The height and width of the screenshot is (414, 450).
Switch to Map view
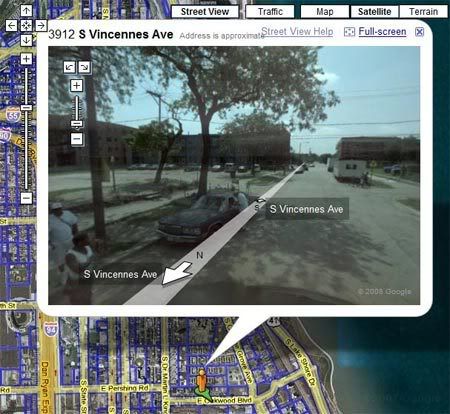point(325,12)
